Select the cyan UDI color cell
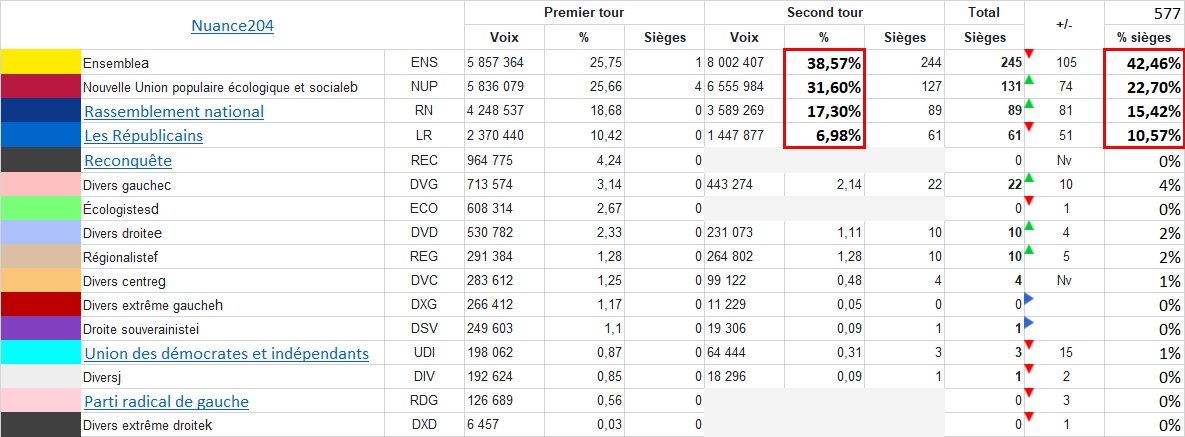1185x437 pixels. click(41, 353)
